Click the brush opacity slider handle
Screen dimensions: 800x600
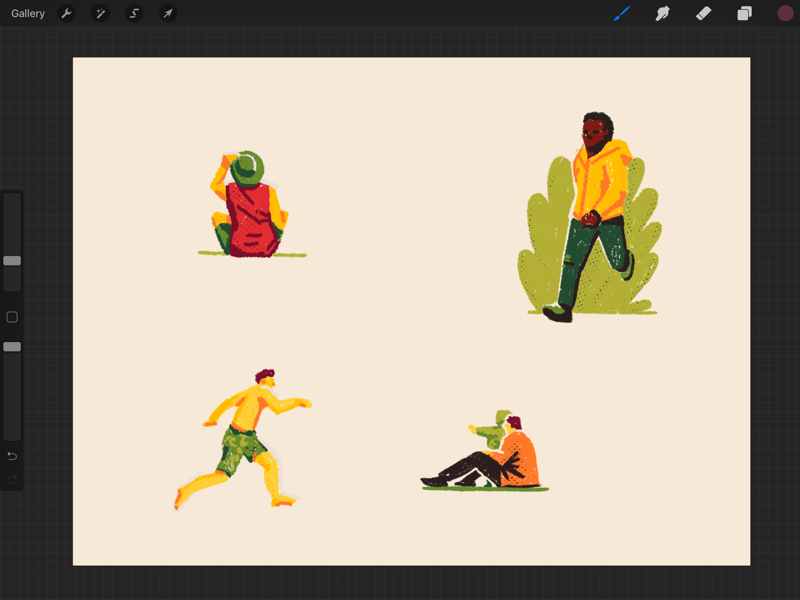click(12, 347)
